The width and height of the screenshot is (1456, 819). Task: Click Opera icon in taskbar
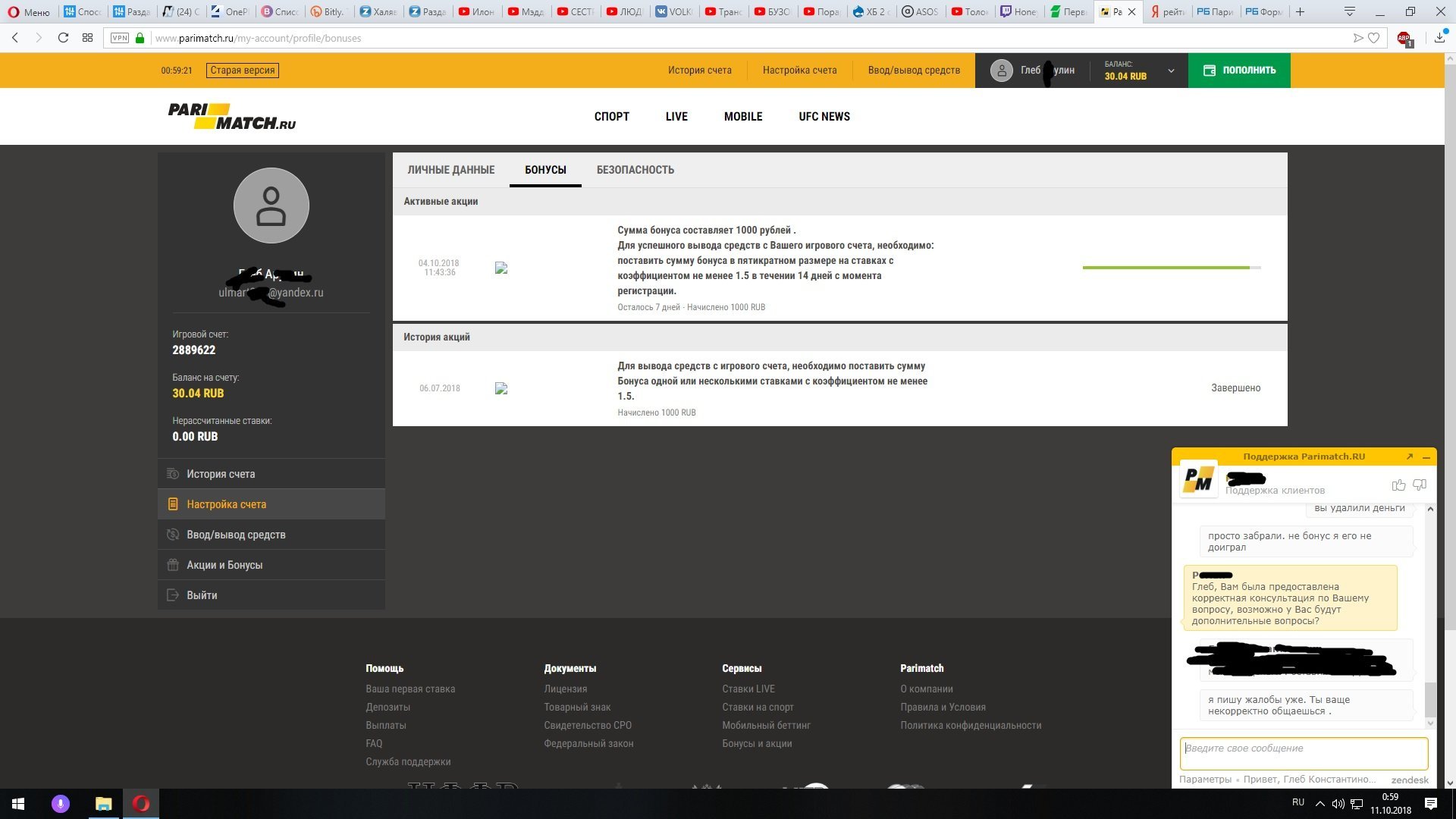pos(141,804)
